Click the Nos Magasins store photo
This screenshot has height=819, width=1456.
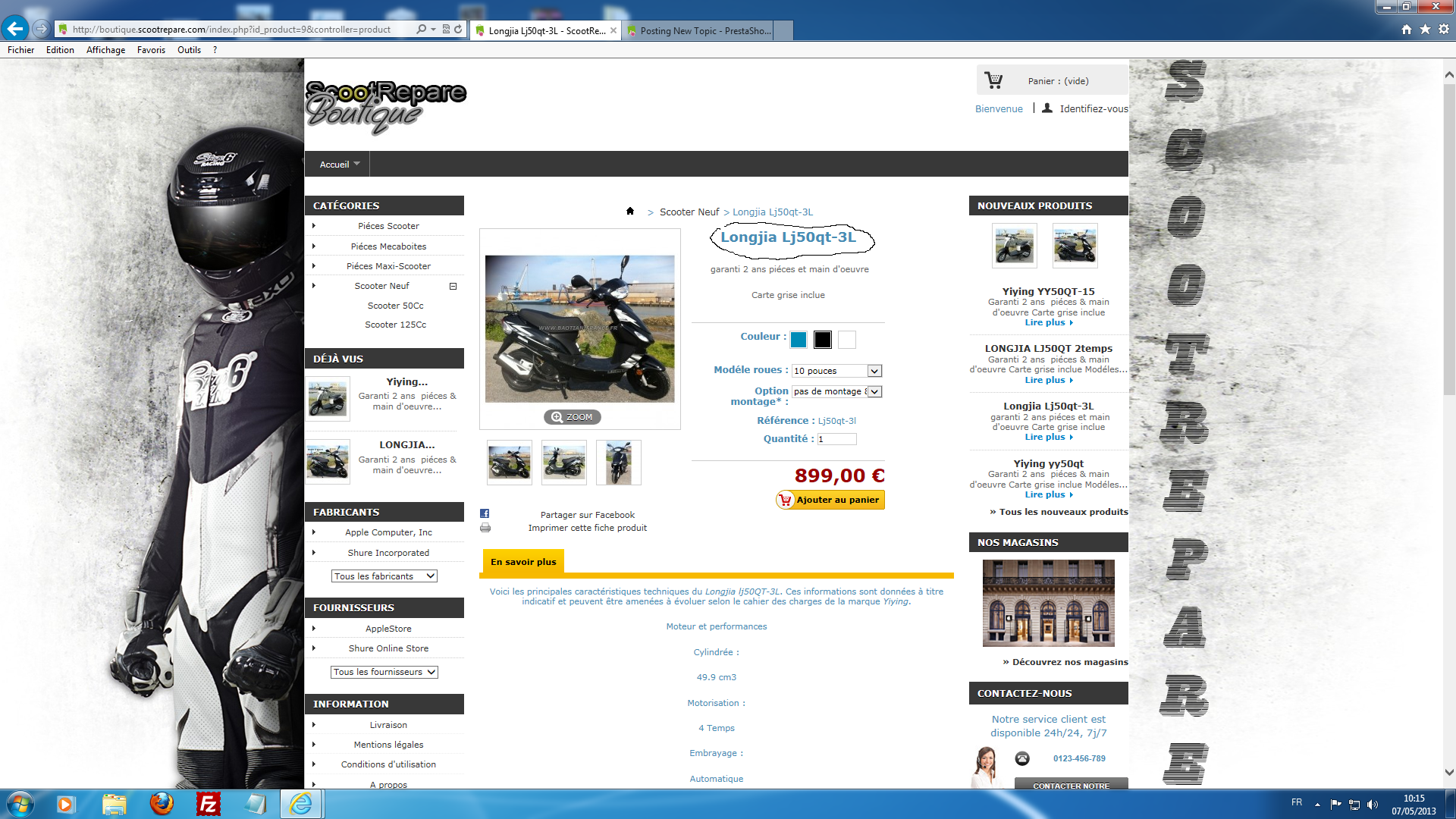1049,603
